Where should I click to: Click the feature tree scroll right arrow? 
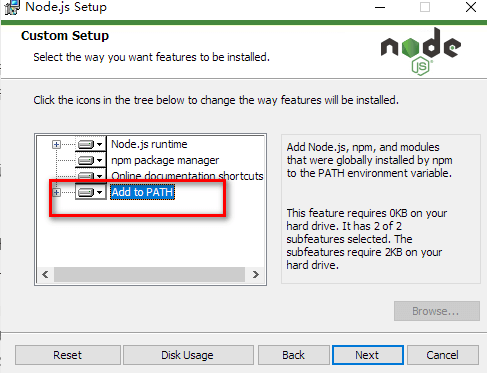[x=255, y=274]
